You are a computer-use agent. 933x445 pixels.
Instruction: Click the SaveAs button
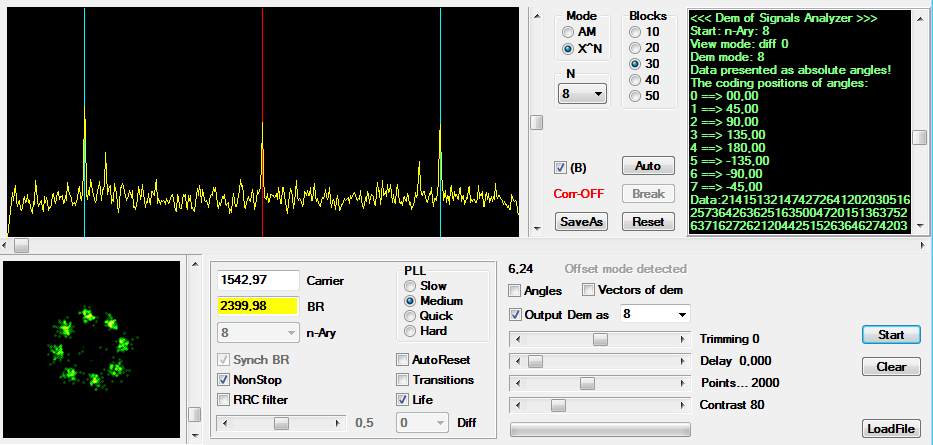pos(581,222)
